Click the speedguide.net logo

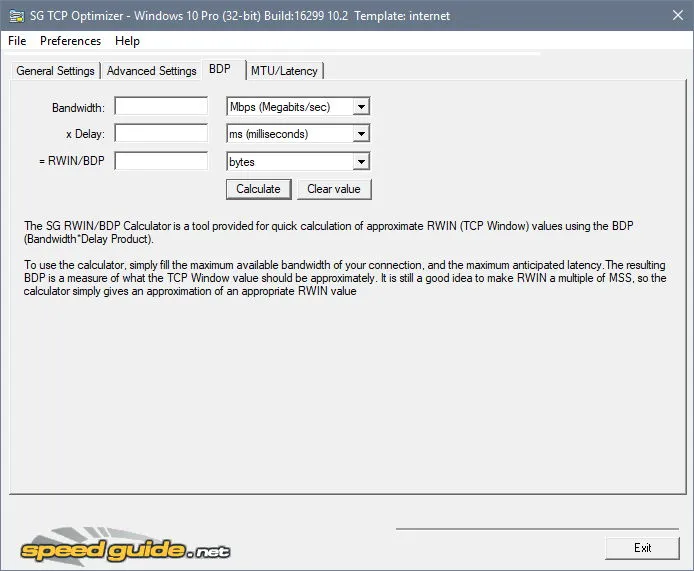(125, 547)
